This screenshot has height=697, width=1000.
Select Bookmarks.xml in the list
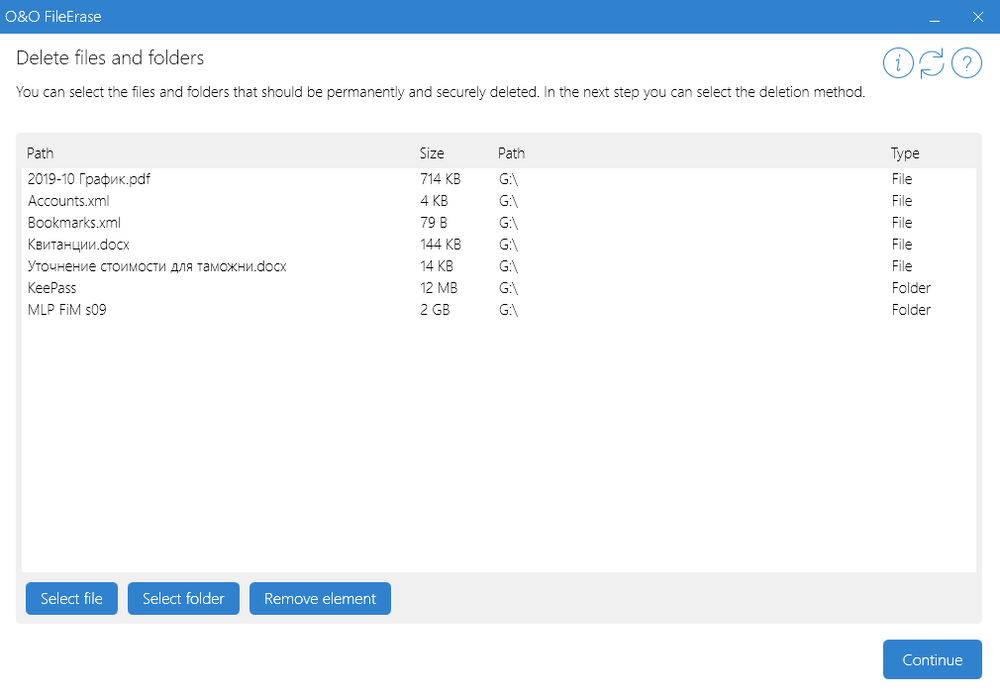pyautogui.click(x=74, y=223)
